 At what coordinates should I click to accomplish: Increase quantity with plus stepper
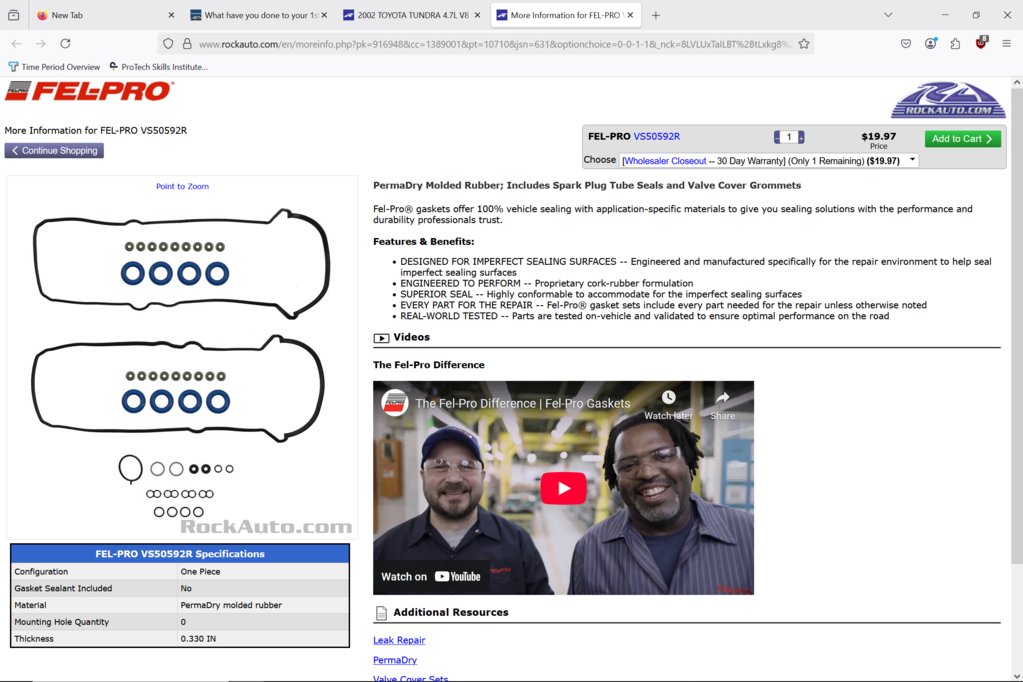[x=801, y=137]
